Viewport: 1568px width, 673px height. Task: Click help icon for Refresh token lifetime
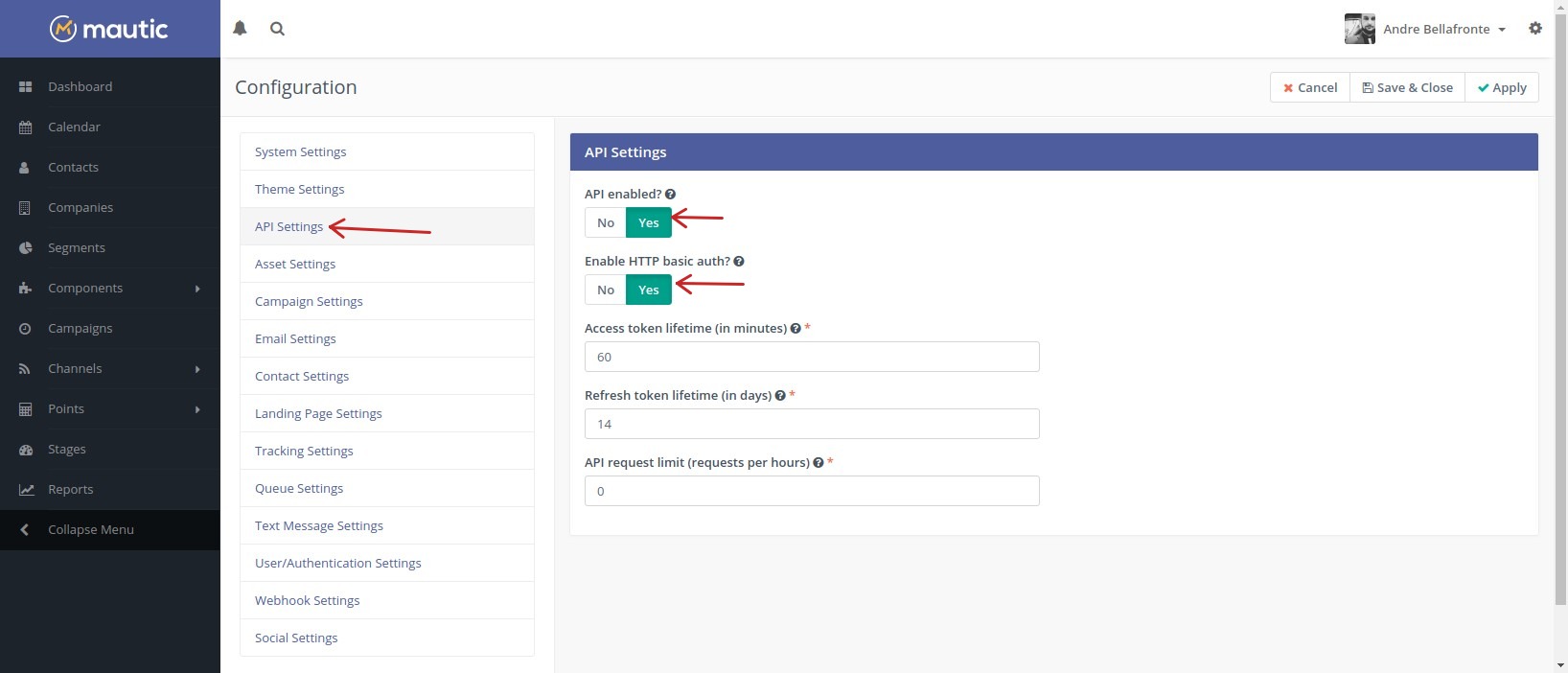[780, 396]
